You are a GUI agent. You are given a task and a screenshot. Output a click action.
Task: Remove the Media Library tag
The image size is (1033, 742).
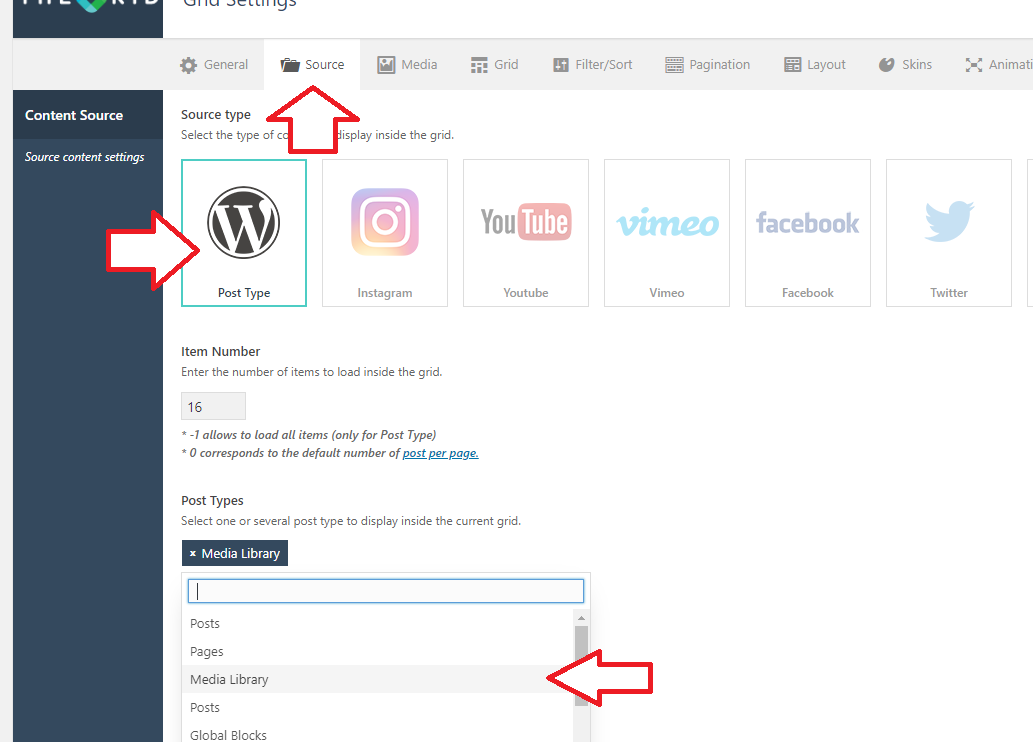193,554
